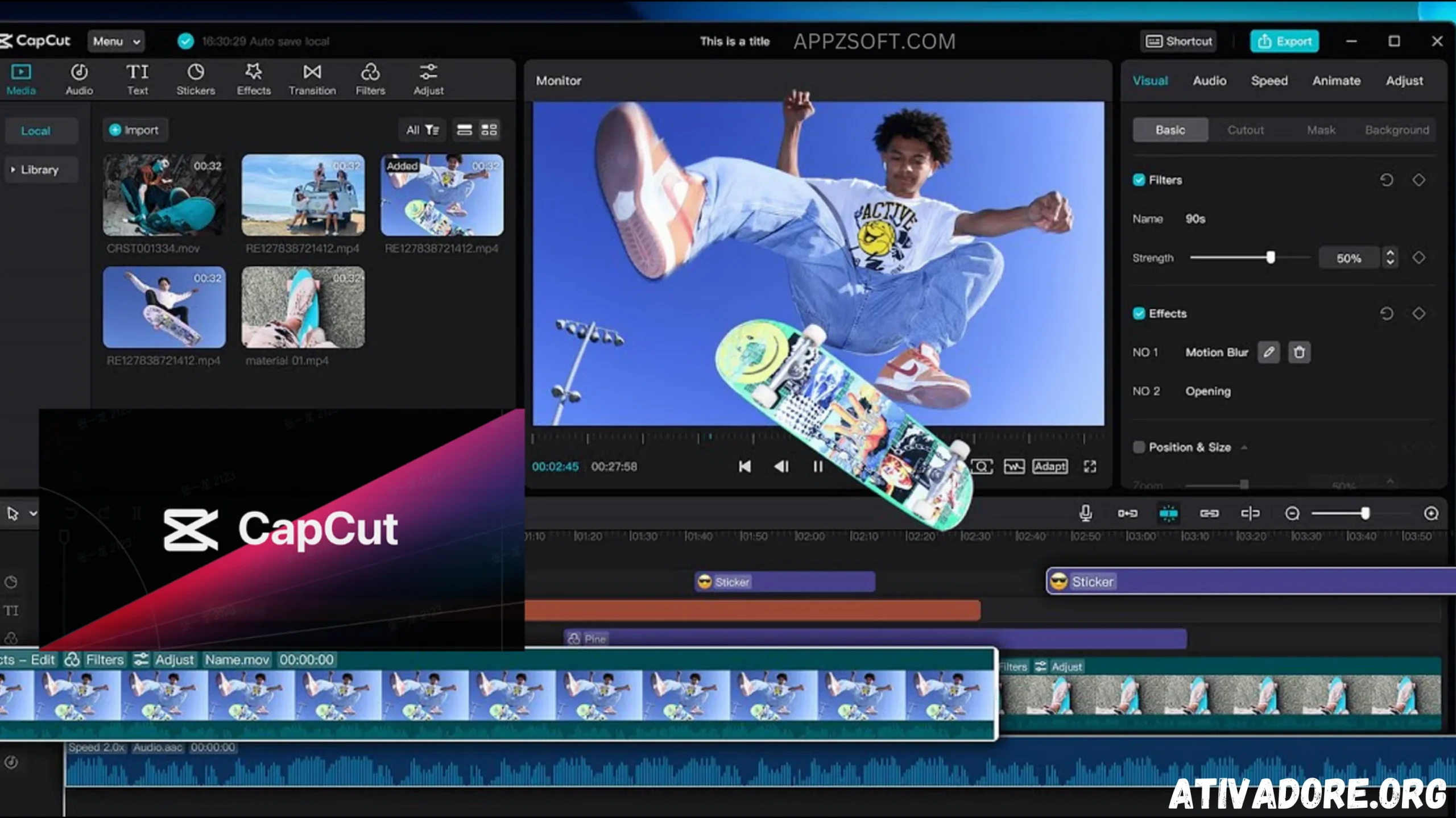Viewport: 1456px width, 818px height.
Task: Open the Audio library icon in toolbar
Action: [79, 79]
